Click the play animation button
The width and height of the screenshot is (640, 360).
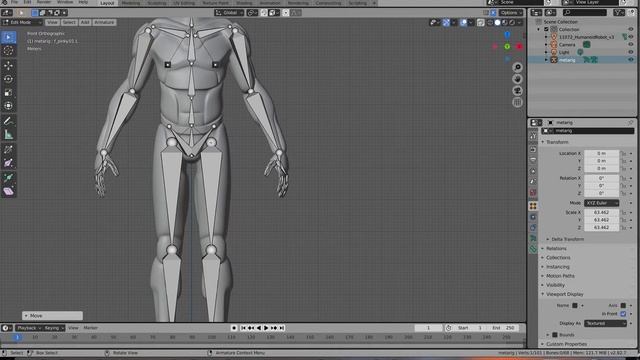pyautogui.click(x=266, y=328)
